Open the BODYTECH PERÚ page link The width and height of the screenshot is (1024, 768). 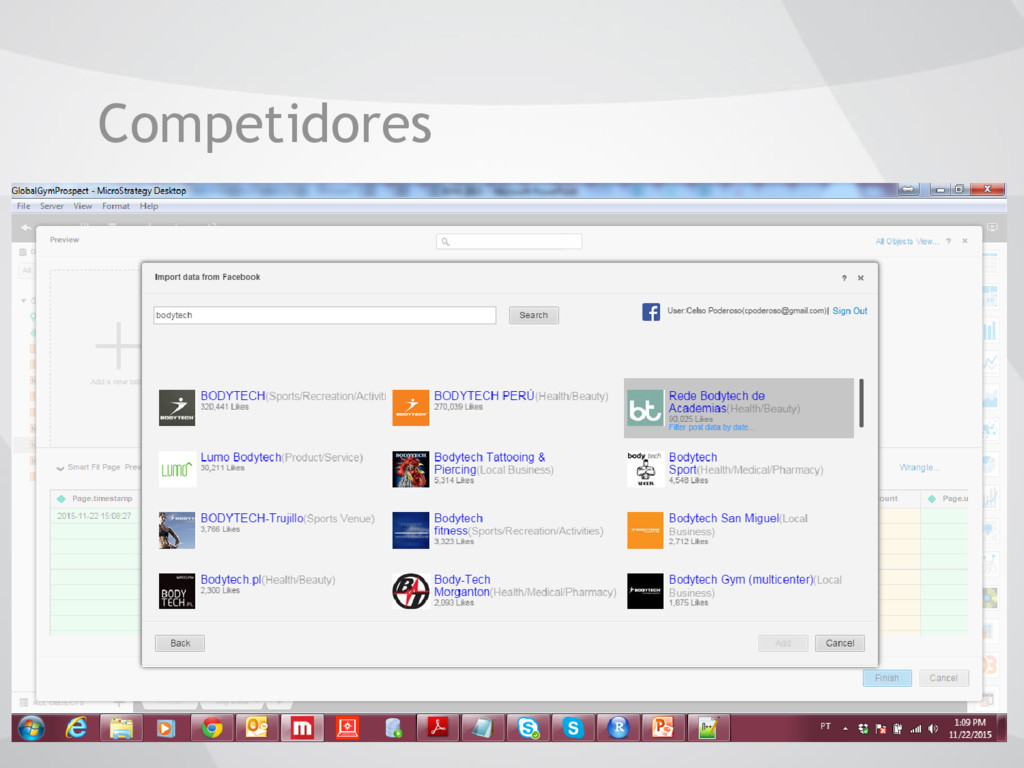484,396
